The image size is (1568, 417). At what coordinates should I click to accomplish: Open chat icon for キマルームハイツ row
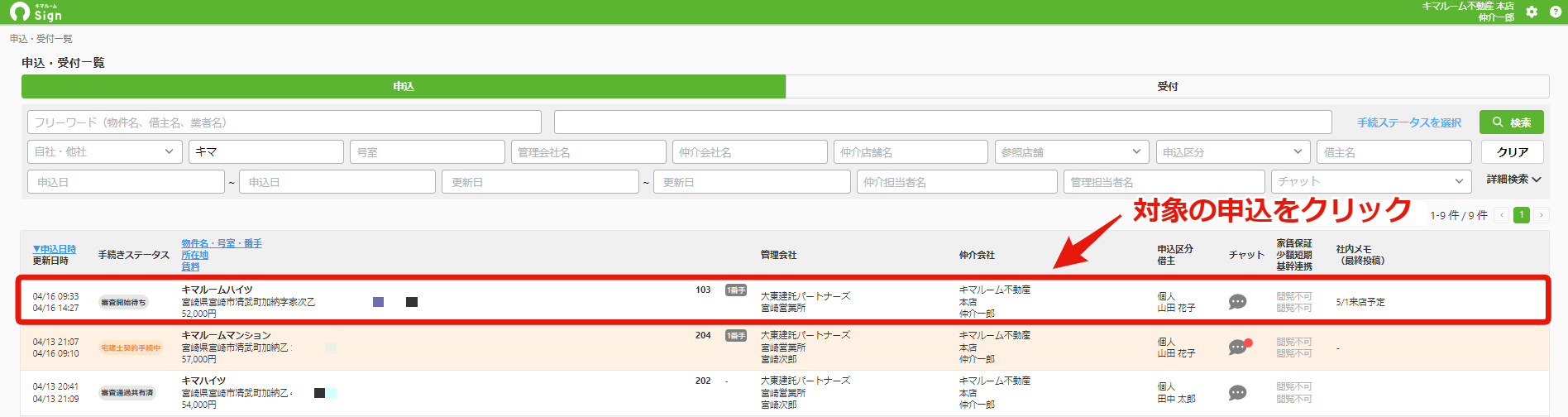tap(1237, 302)
